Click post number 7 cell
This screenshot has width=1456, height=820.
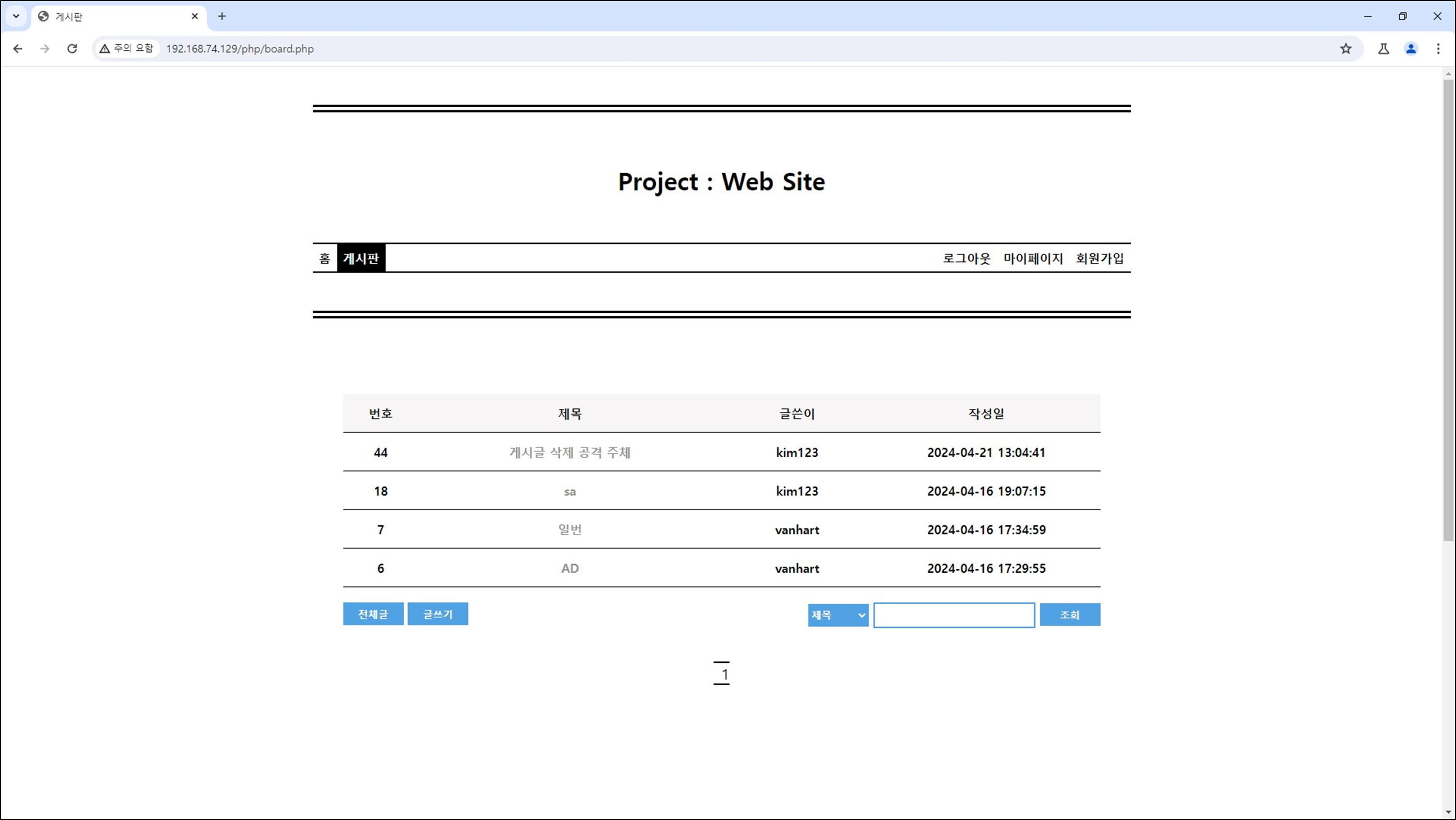(x=380, y=530)
